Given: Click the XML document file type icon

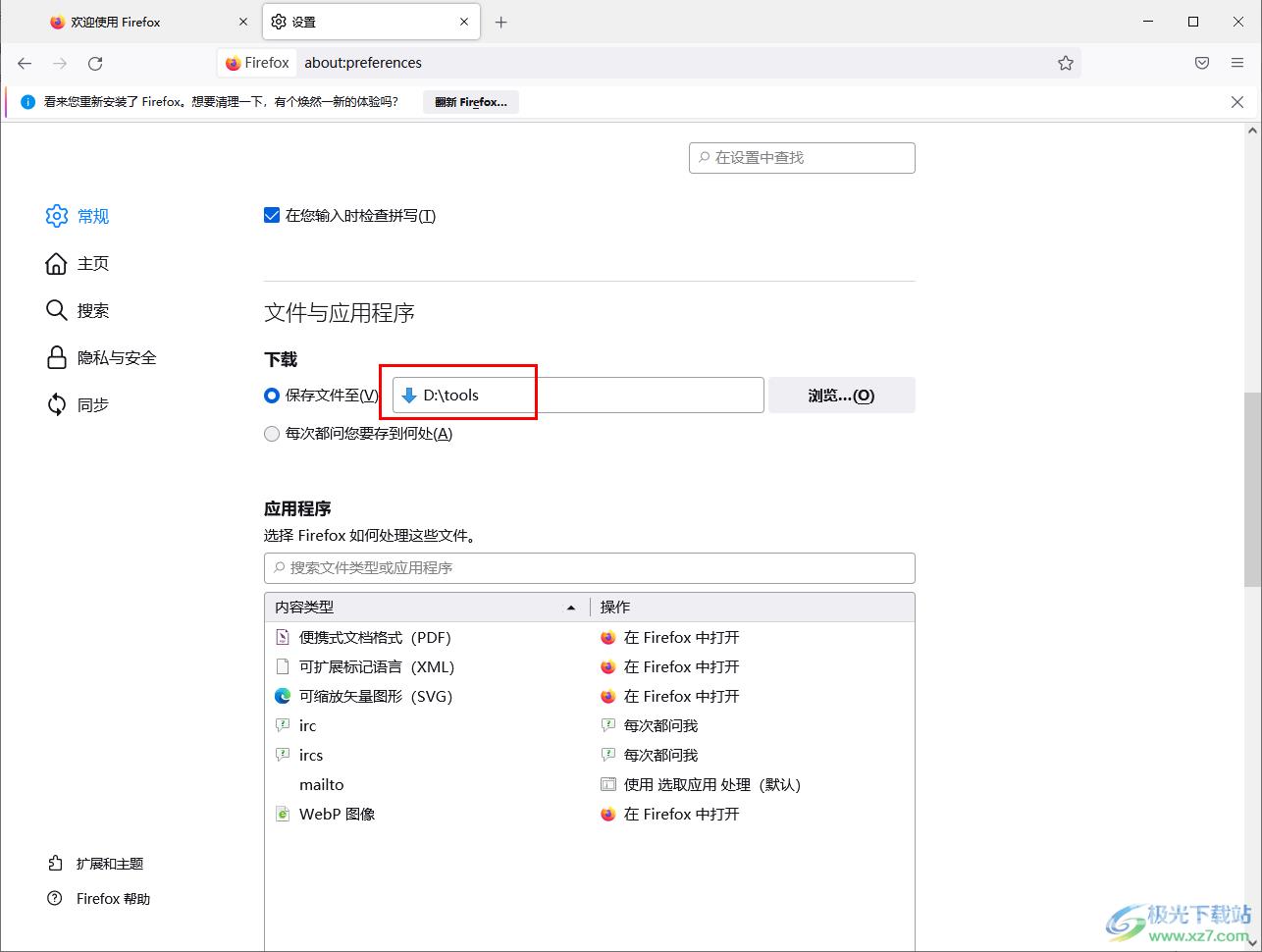Looking at the screenshot, I should [x=283, y=667].
